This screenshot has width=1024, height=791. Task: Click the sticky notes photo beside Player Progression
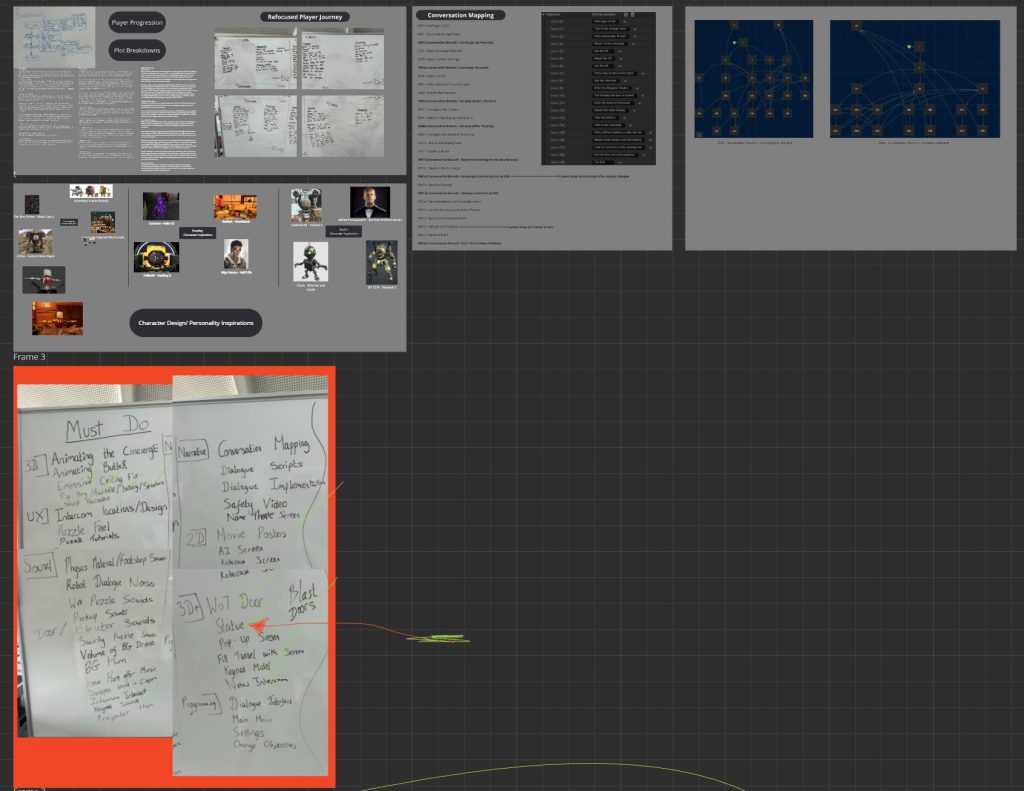[x=55, y=38]
